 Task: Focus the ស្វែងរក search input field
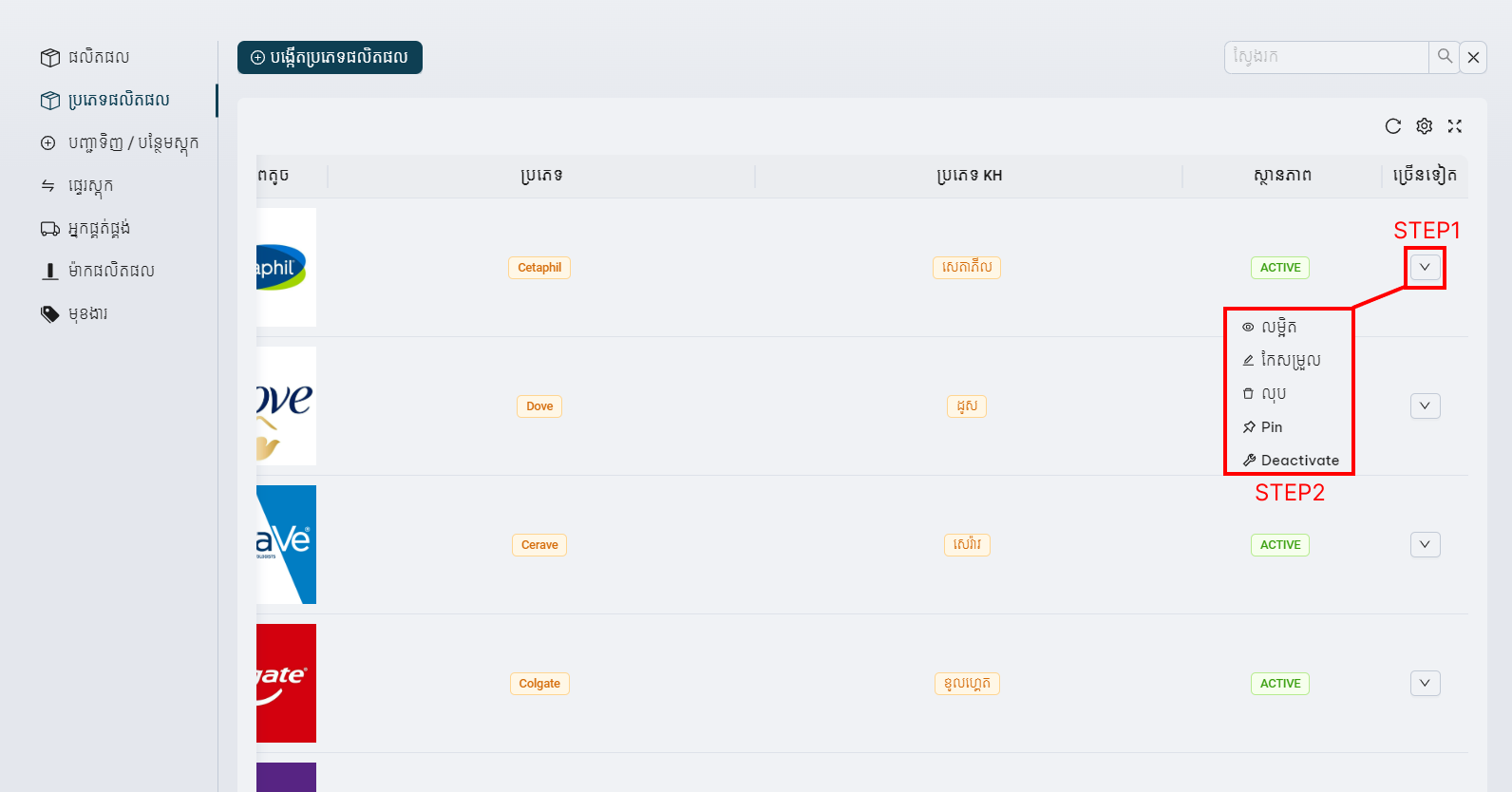(1326, 57)
